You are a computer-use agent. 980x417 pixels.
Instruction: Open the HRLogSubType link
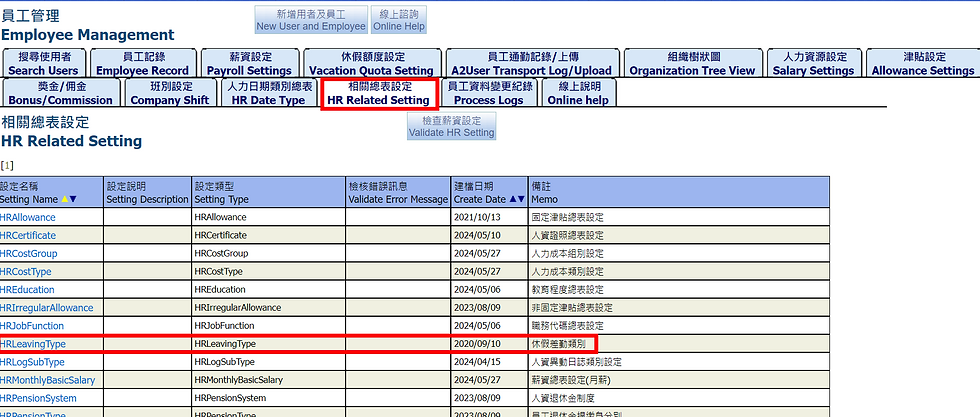32,362
